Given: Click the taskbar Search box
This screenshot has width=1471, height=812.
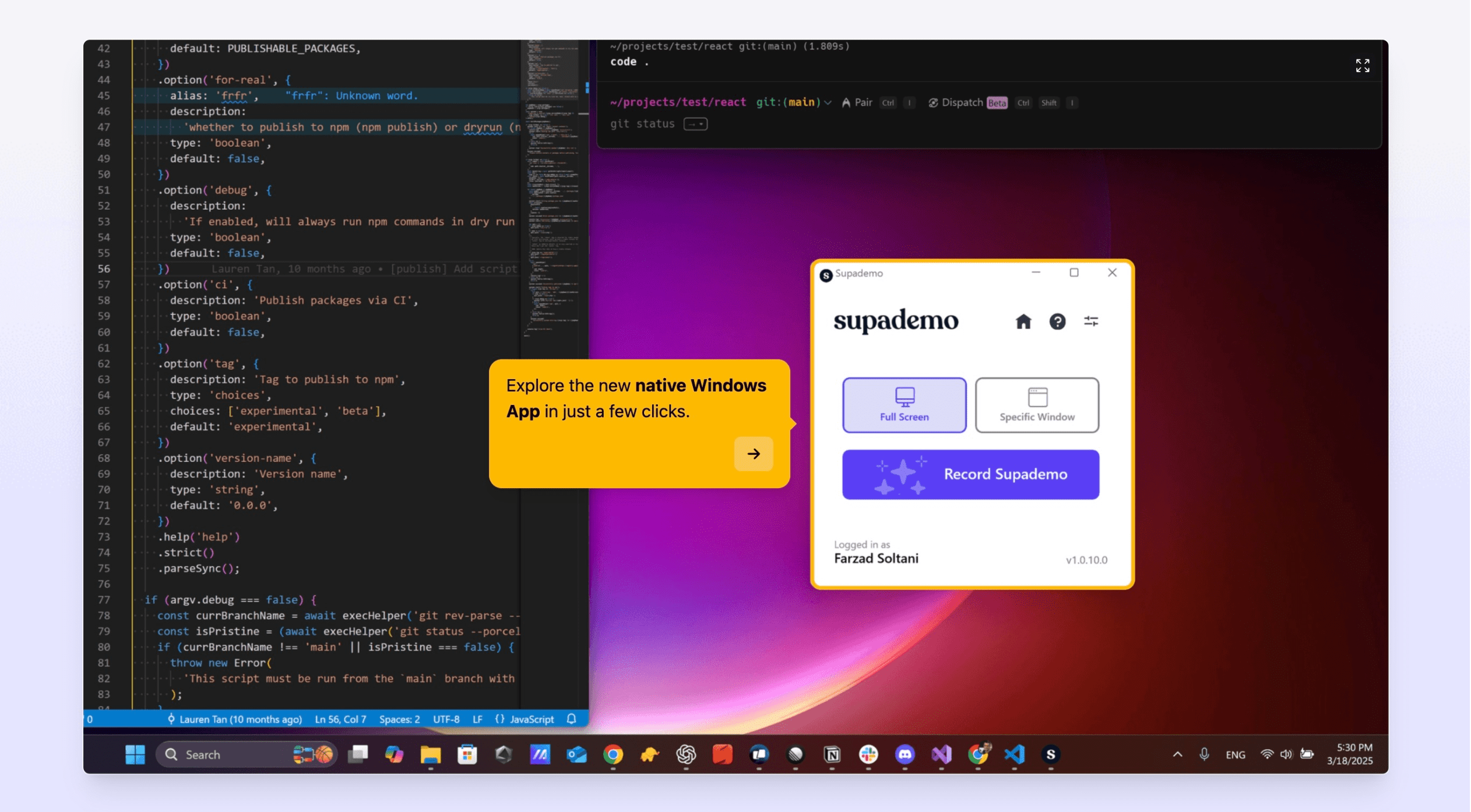Looking at the screenshot, I should (x=246, y=754).
